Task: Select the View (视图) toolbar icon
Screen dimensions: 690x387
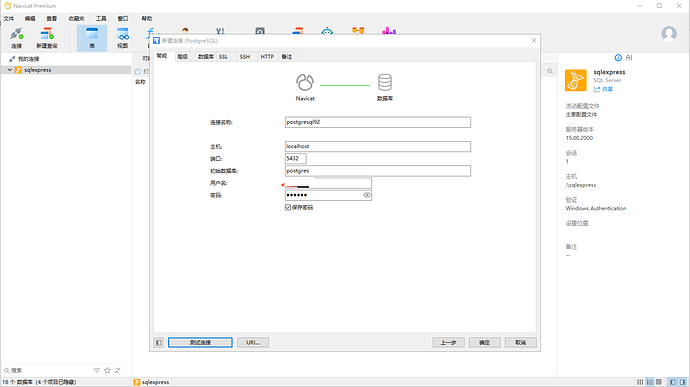Action: 122,38
